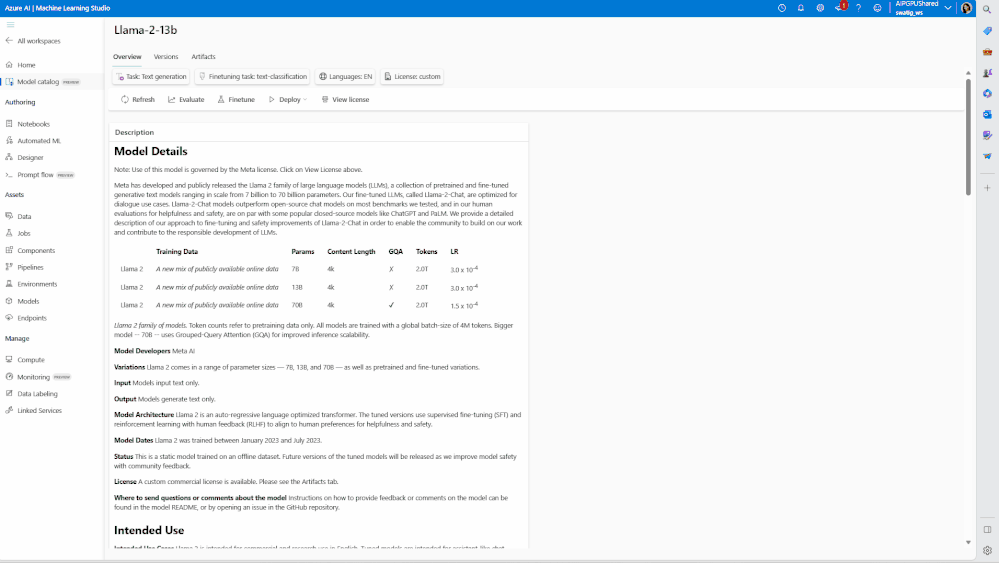The height and width of the screenshot is (563, 999).
Task: Switch to the Artifacts tab
Action: (x=203, y=57)
